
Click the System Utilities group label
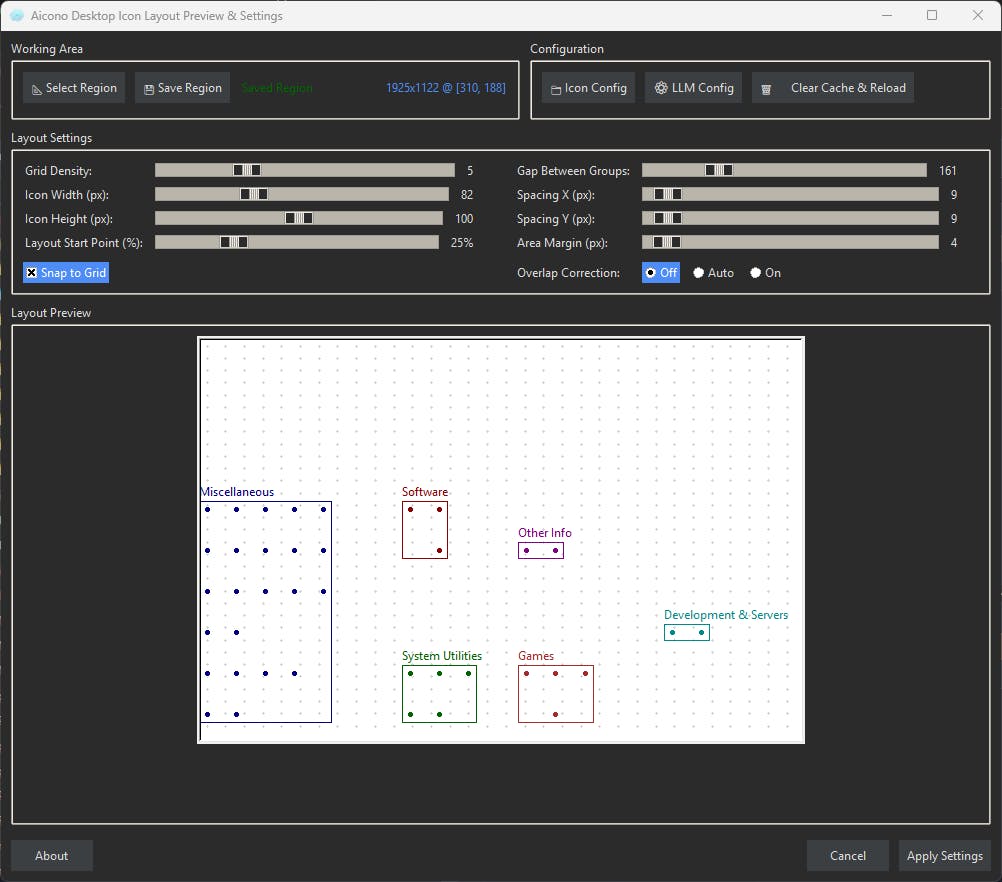tap(442, 656)
